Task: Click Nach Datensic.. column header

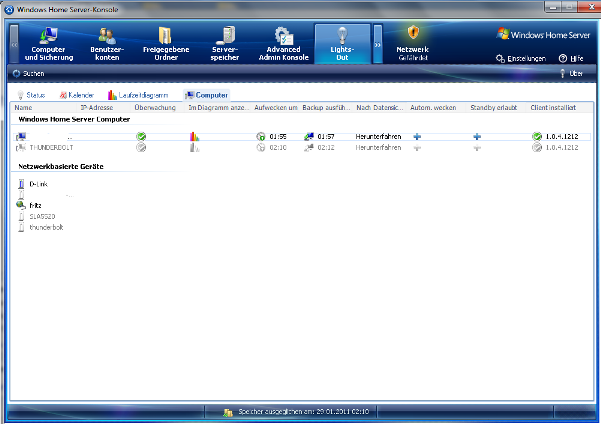Action: pos(379,108)
